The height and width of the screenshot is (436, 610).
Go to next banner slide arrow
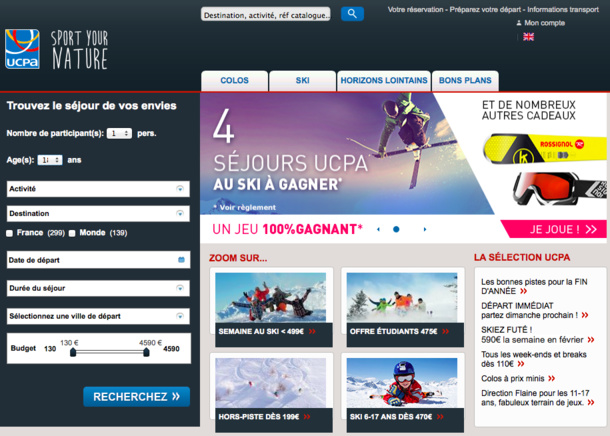414,229
